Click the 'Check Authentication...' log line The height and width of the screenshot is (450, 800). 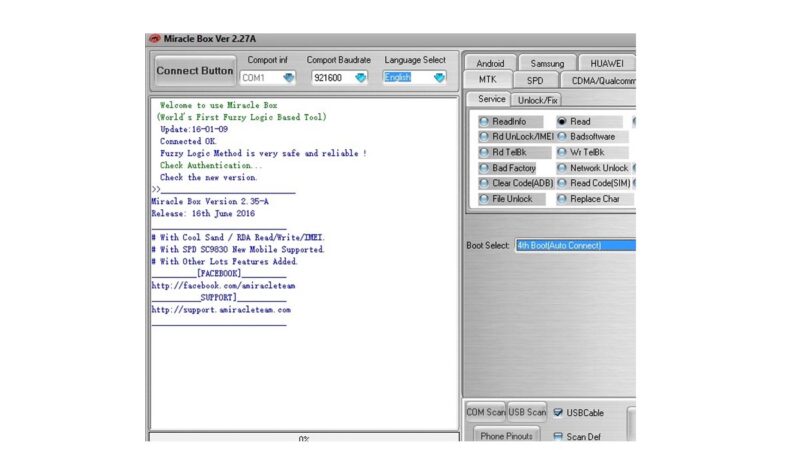(211, 165)
